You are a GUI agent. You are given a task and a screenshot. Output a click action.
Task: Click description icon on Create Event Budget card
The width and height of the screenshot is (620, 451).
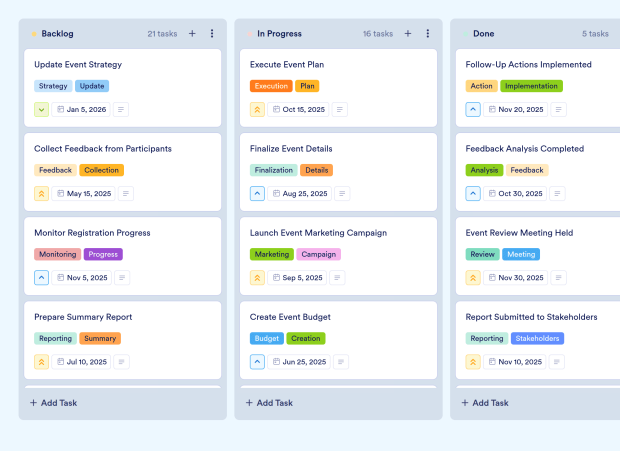(x=339, y=362)
